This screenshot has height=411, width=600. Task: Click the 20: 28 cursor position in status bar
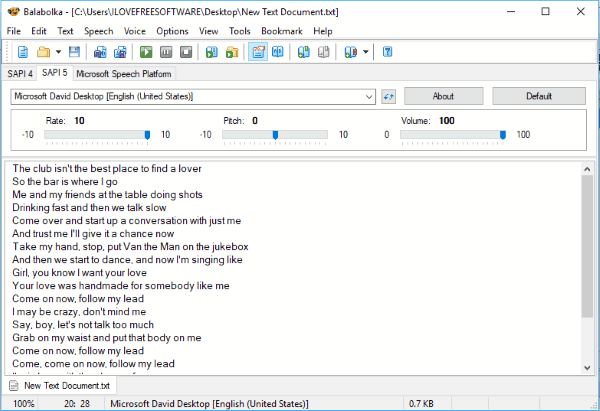(x=77, y=404)
